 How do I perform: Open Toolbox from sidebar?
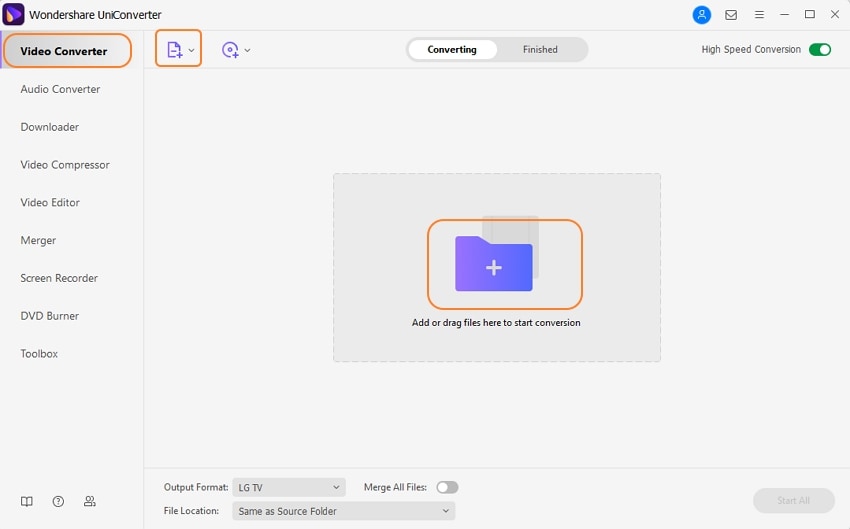click(39, 353)
